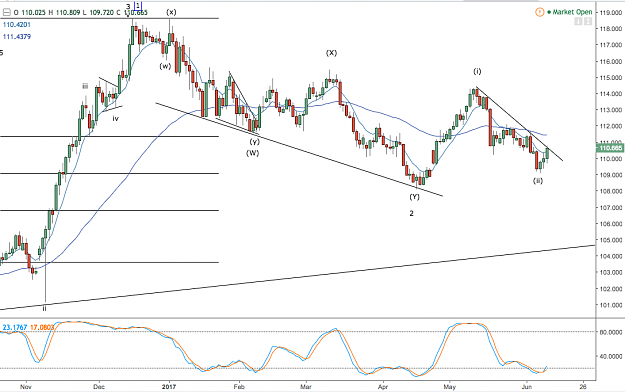Select the uppercase (W) wave label
This screenshot has height=392, width=625.
pyautogui.click(x=252, y=153)
